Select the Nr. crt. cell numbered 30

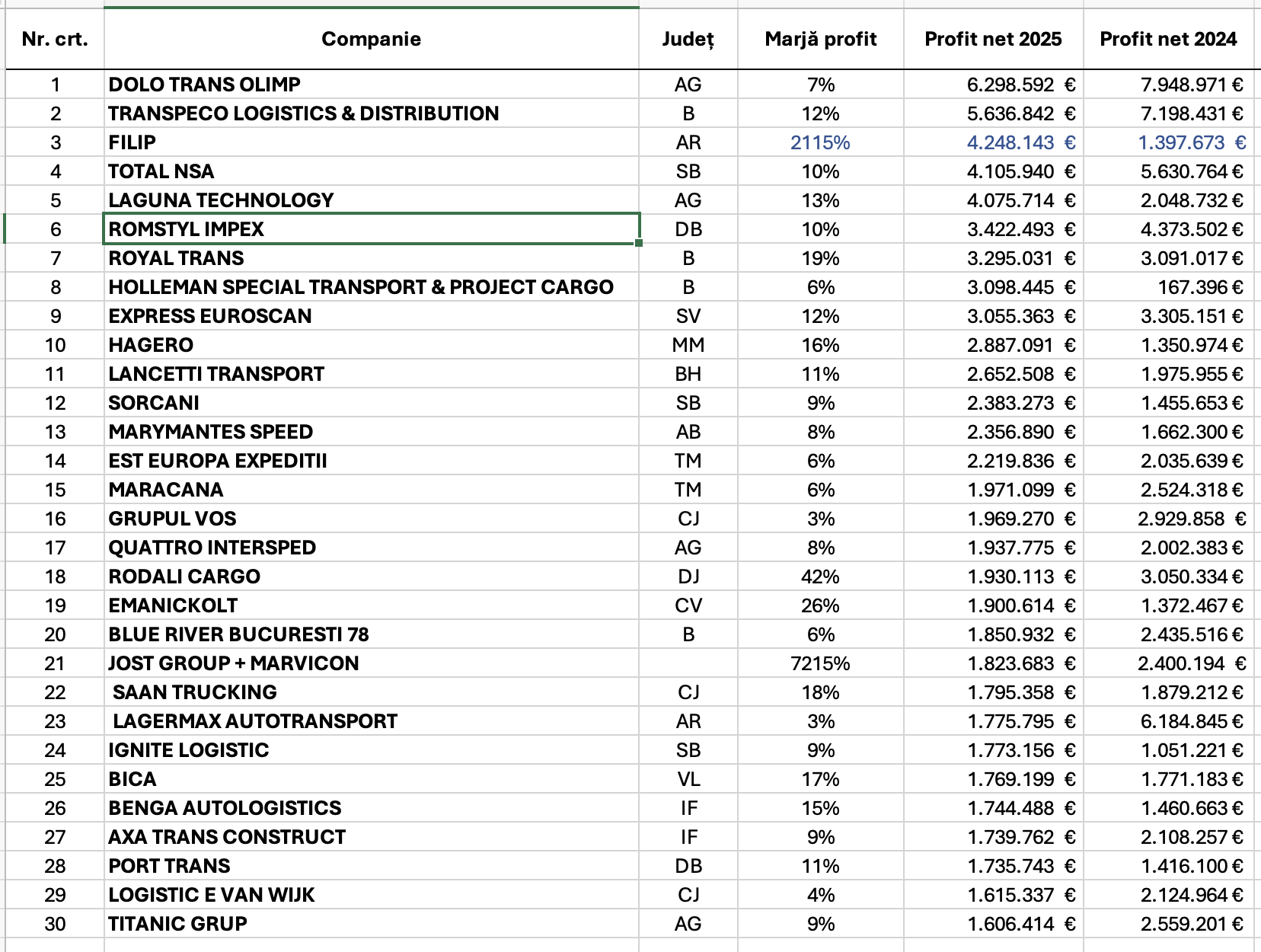55,924
